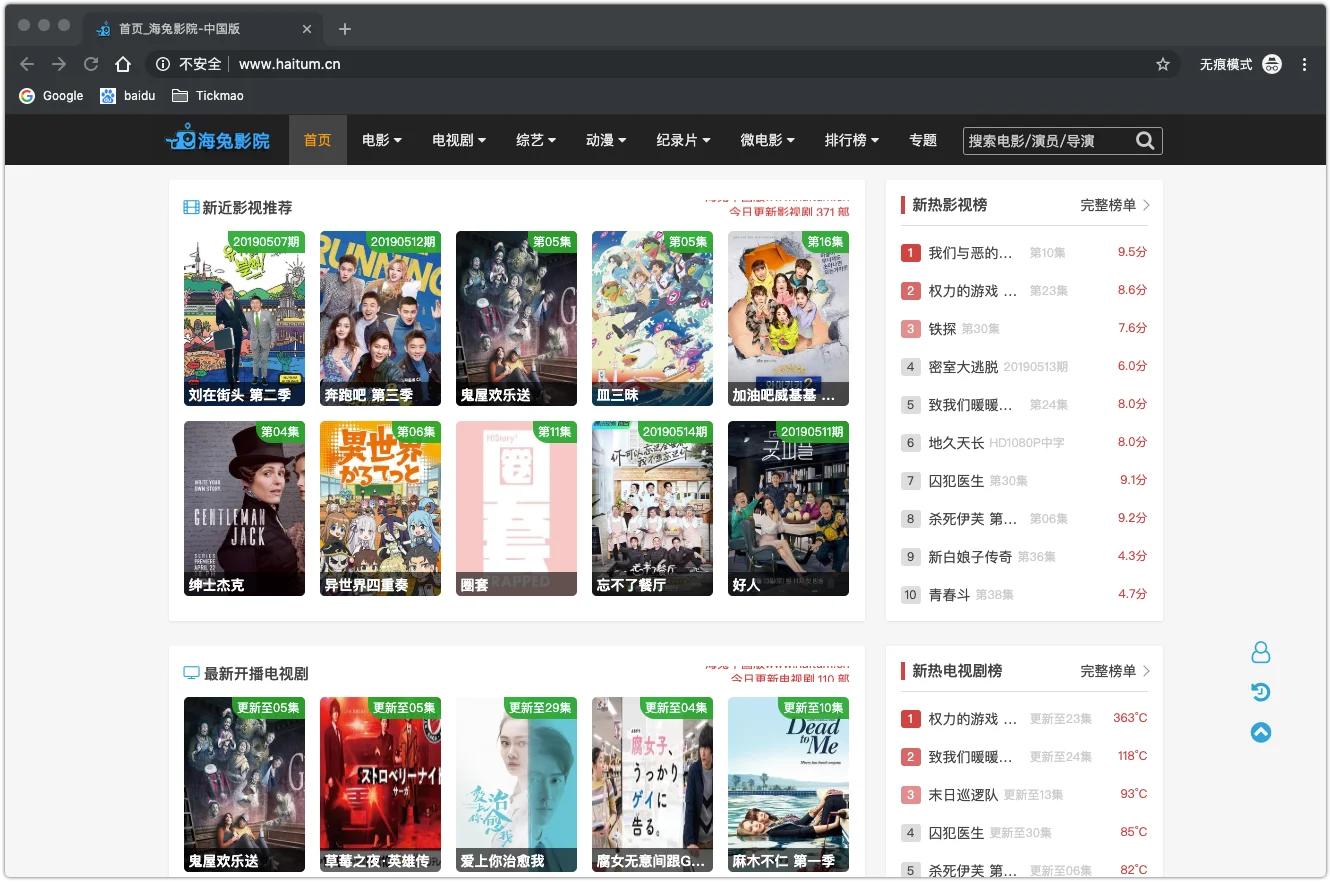This screenshot has width=1330, height=882.
Task: Open the 专题 nav item
Action: 923,140
